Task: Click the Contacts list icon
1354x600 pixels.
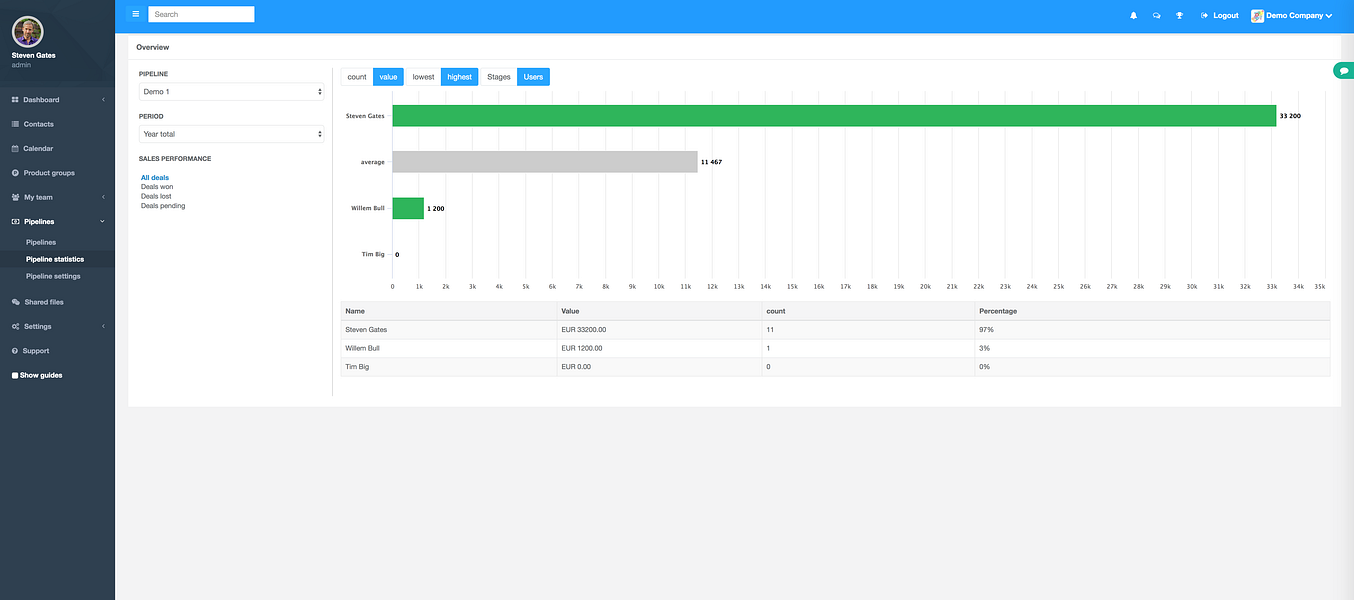Action: pos(15,124)
